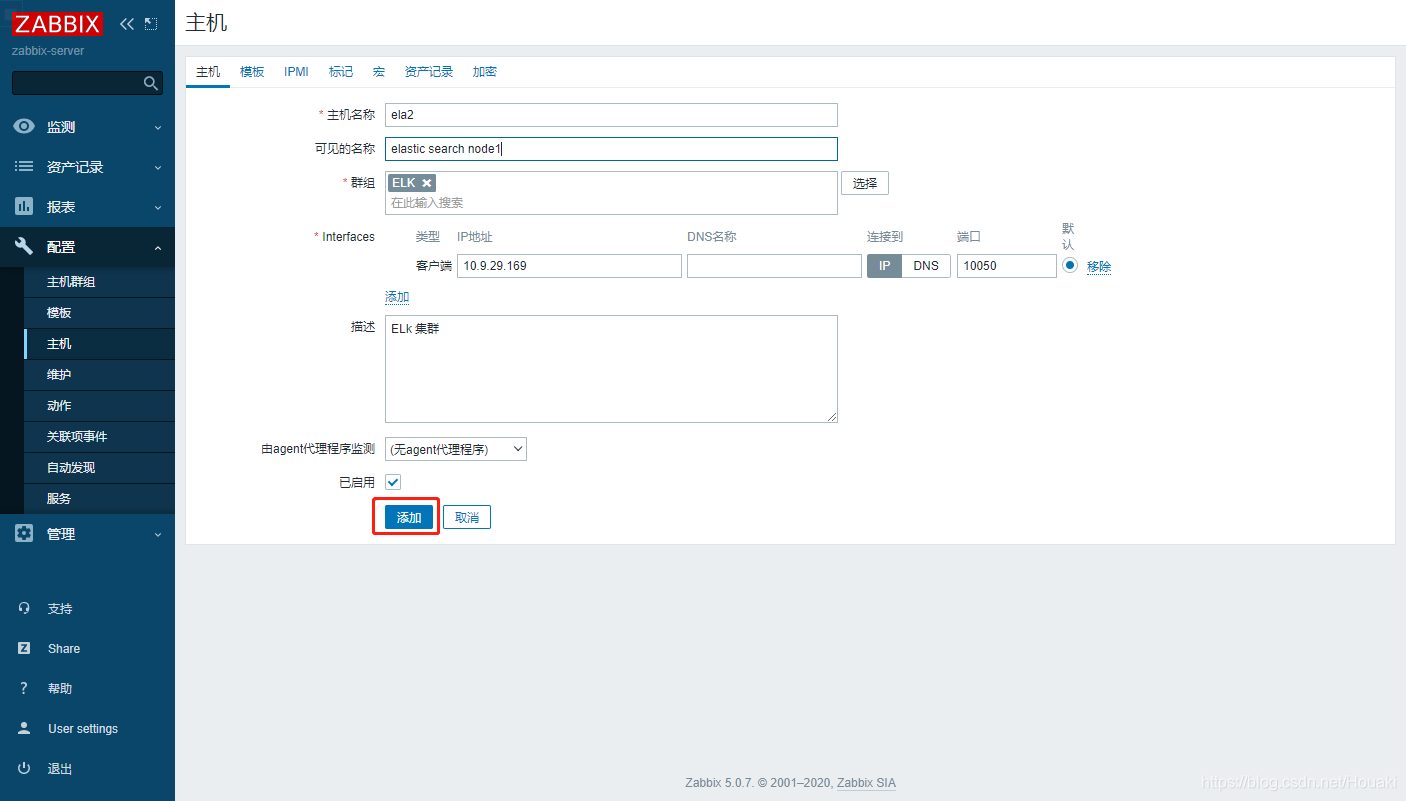The width and height of the screenshot is (1406, 801).
Task: Click the ZABBIX logo
Action: pos(57,23)
